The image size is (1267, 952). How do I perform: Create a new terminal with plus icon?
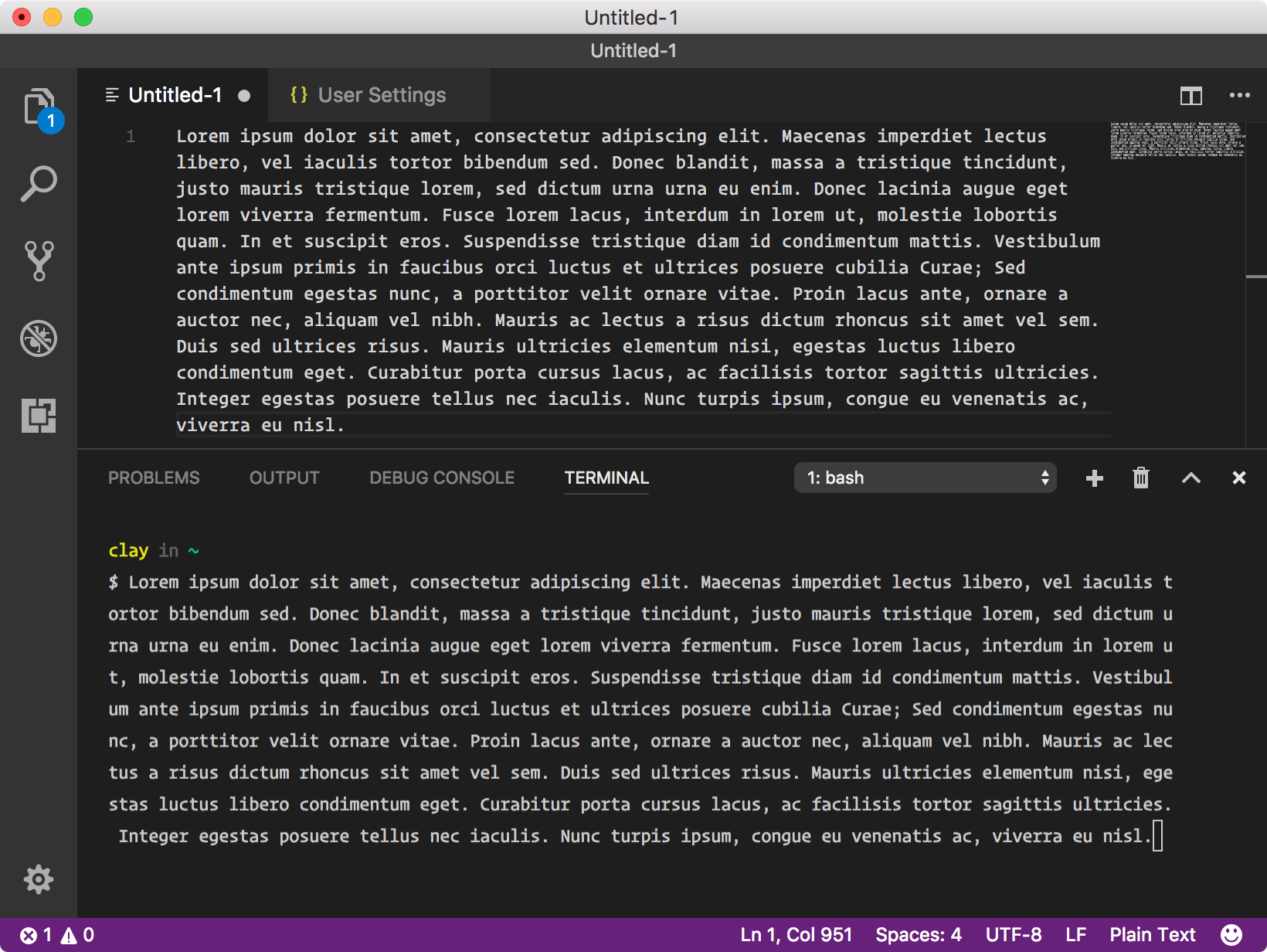1094,478
